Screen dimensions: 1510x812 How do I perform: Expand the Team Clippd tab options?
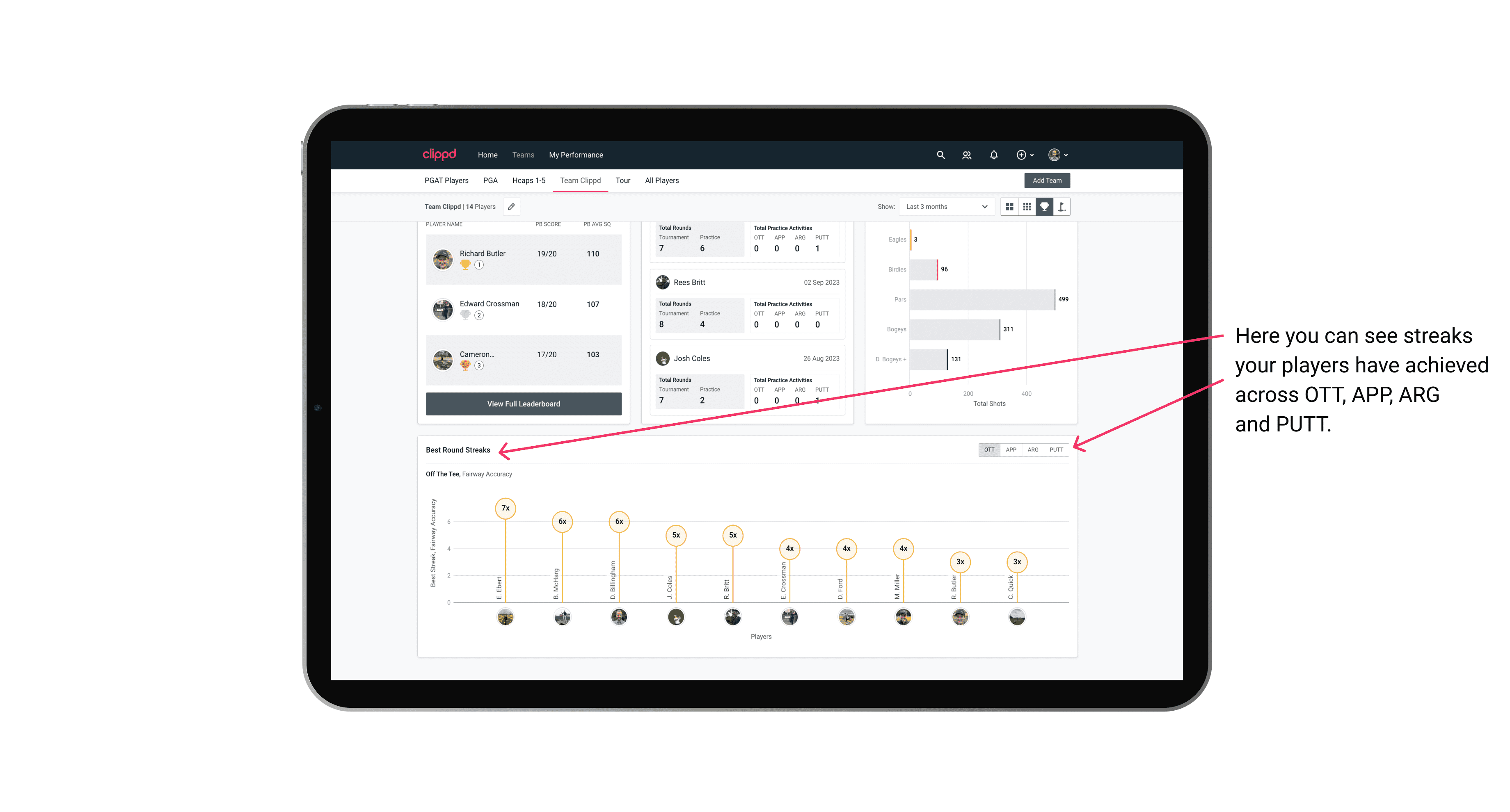point(580,181)
